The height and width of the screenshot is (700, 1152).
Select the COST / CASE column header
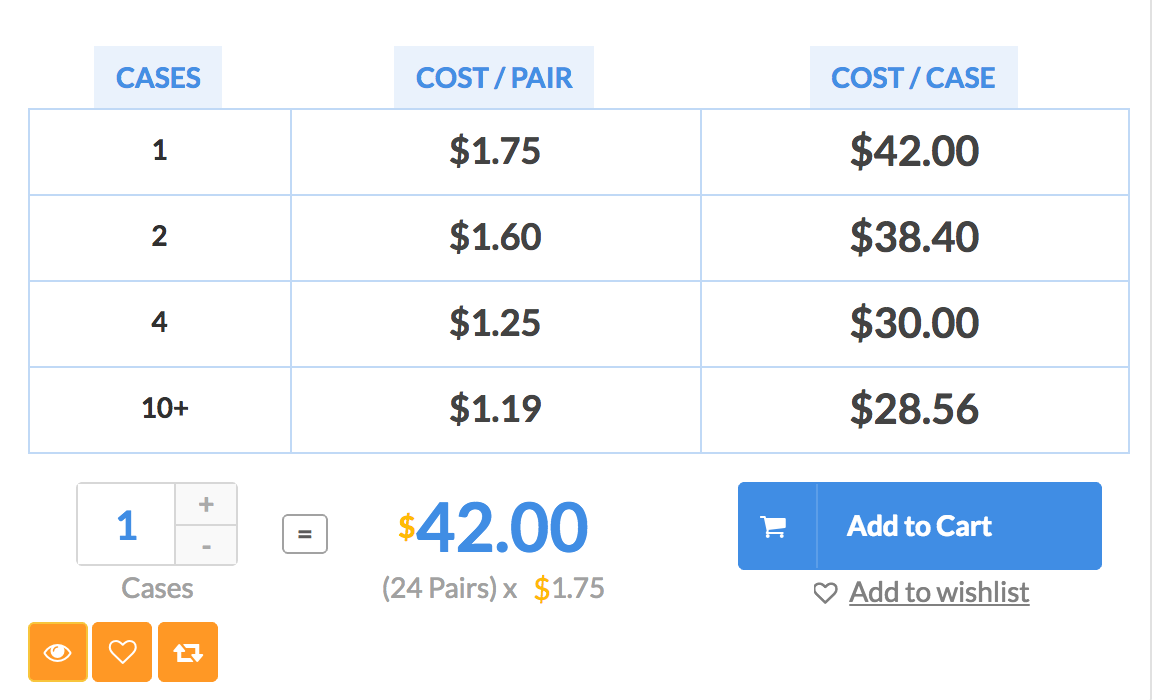(x=913, y=78)
